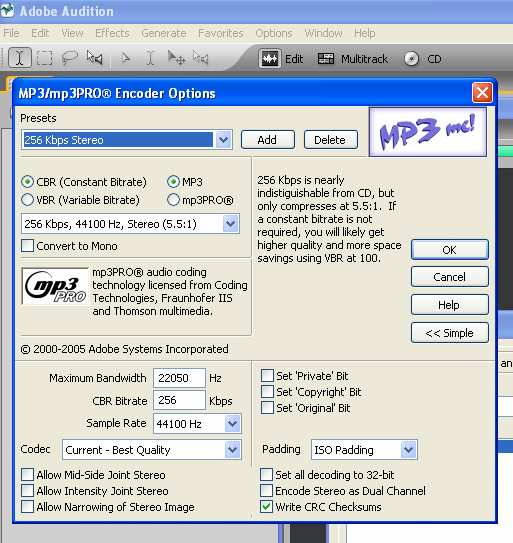Confirm with the OK button
Screen dimensions: 513x543
coord(450,250)
